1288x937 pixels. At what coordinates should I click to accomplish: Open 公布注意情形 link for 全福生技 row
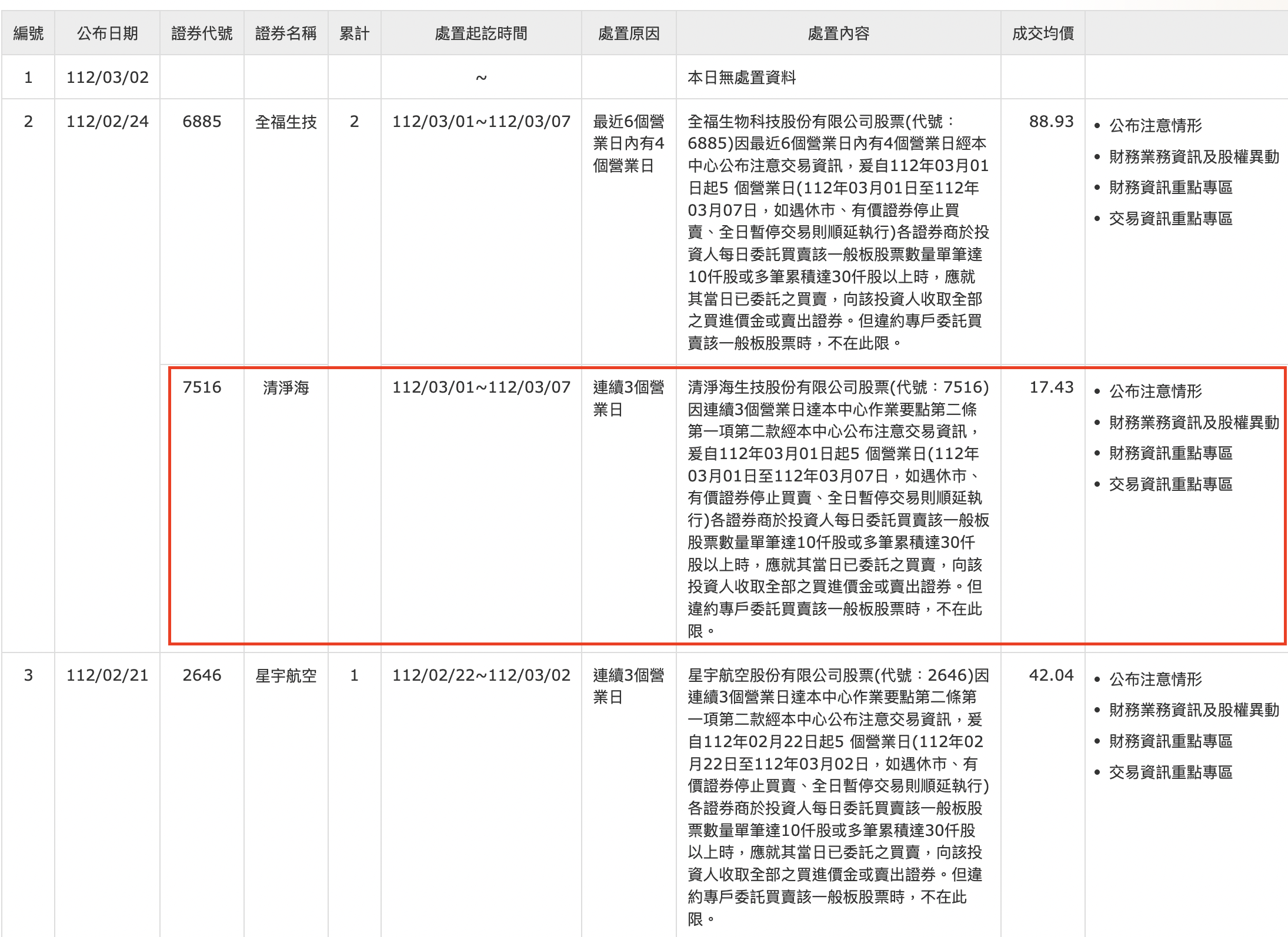pyautogui.click(x=1155, y=125)
